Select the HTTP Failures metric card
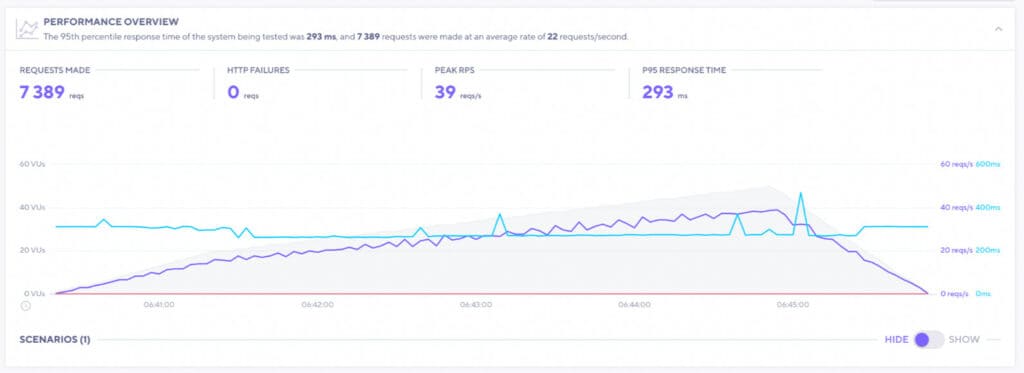Screen dimensions: 1024x373 317,83
